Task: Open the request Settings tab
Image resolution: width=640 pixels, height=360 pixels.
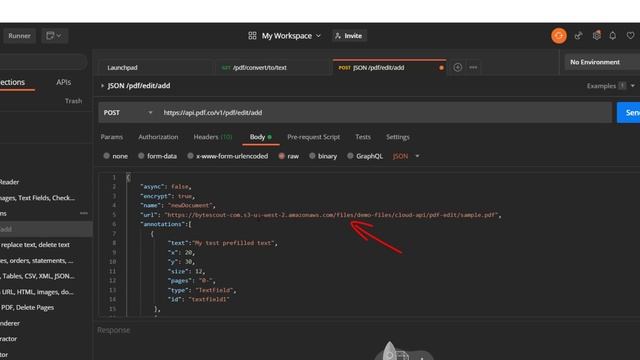Action: pyautogui.click(x=398, y=137)
